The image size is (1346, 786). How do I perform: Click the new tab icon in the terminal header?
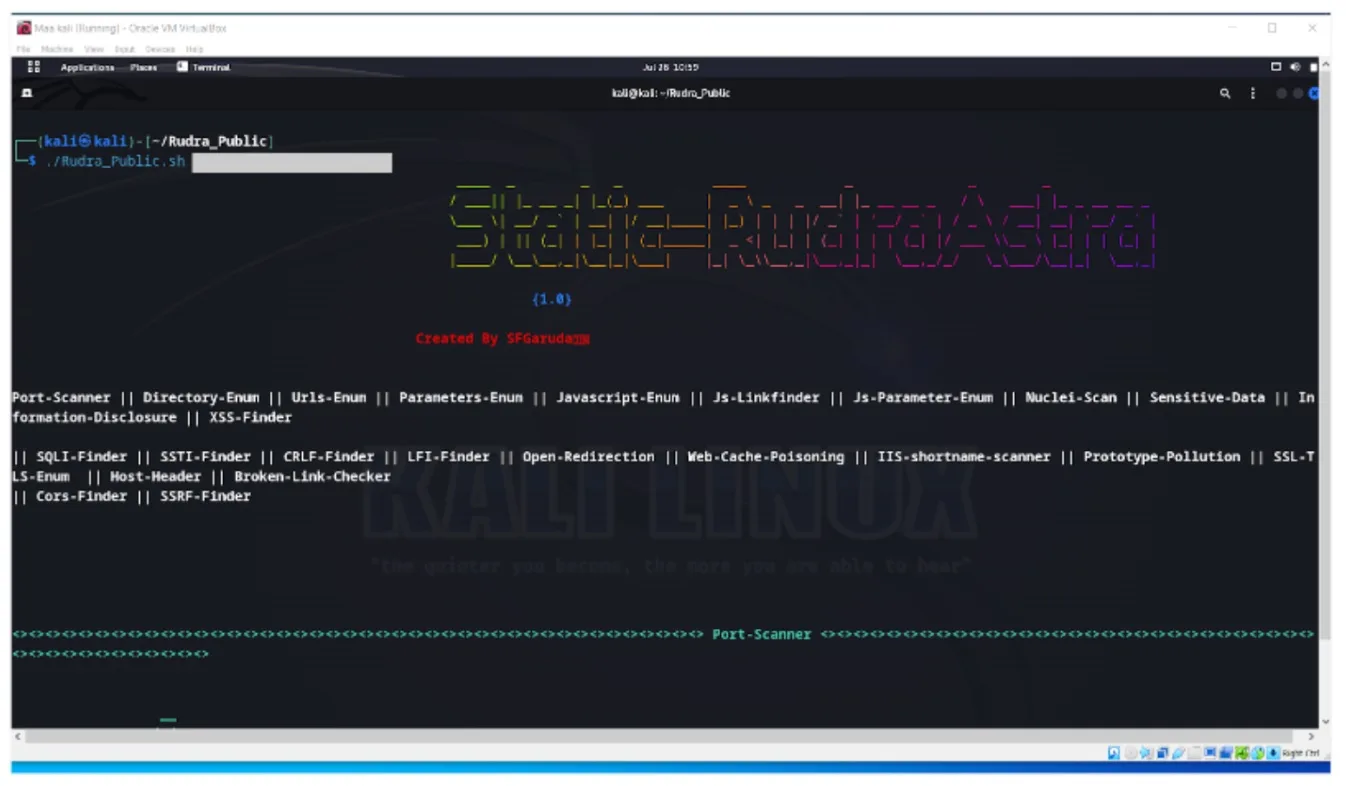(27, 93)
